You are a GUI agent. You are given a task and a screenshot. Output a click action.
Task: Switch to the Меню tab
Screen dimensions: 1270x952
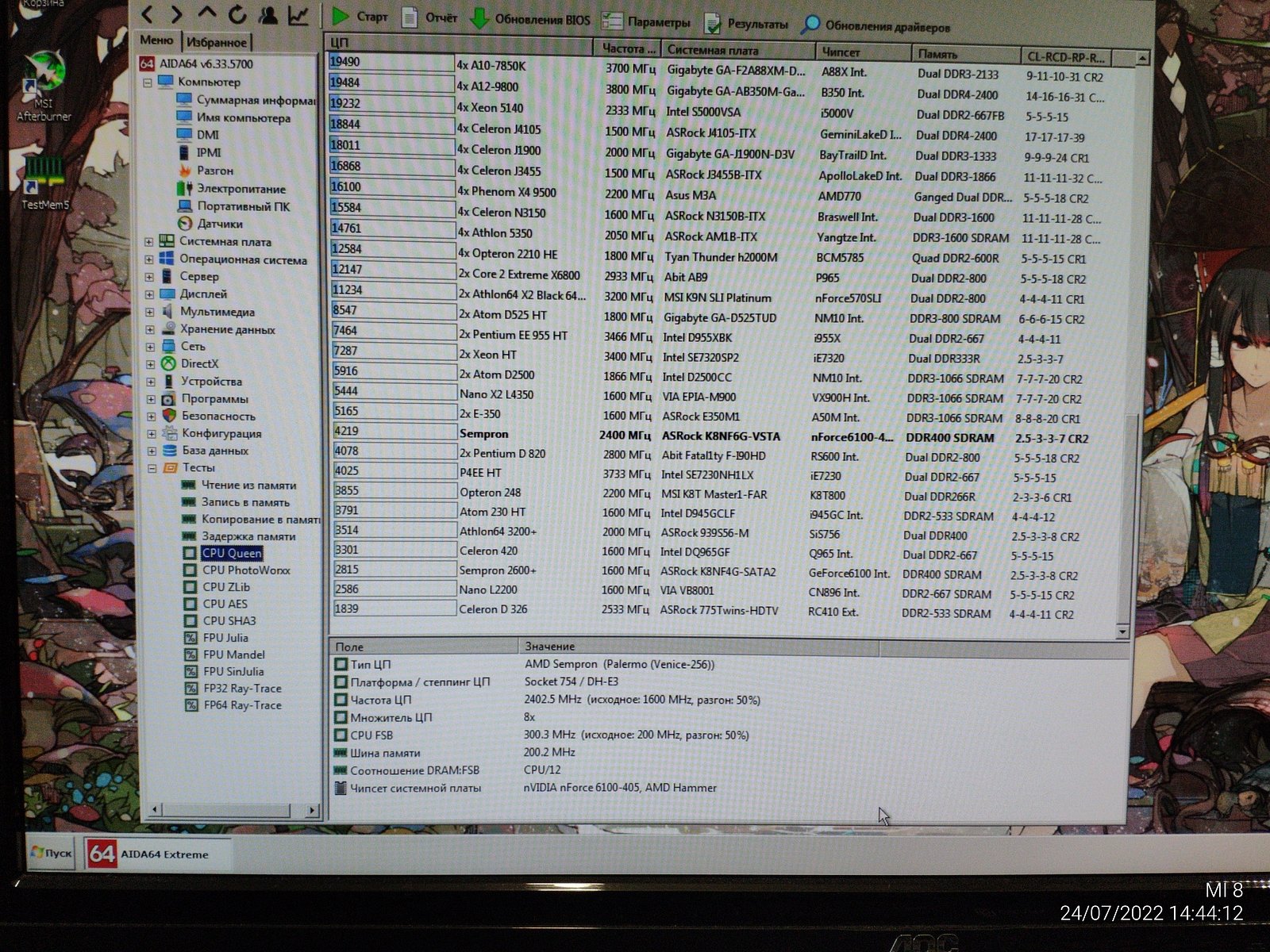coord(157,40)
